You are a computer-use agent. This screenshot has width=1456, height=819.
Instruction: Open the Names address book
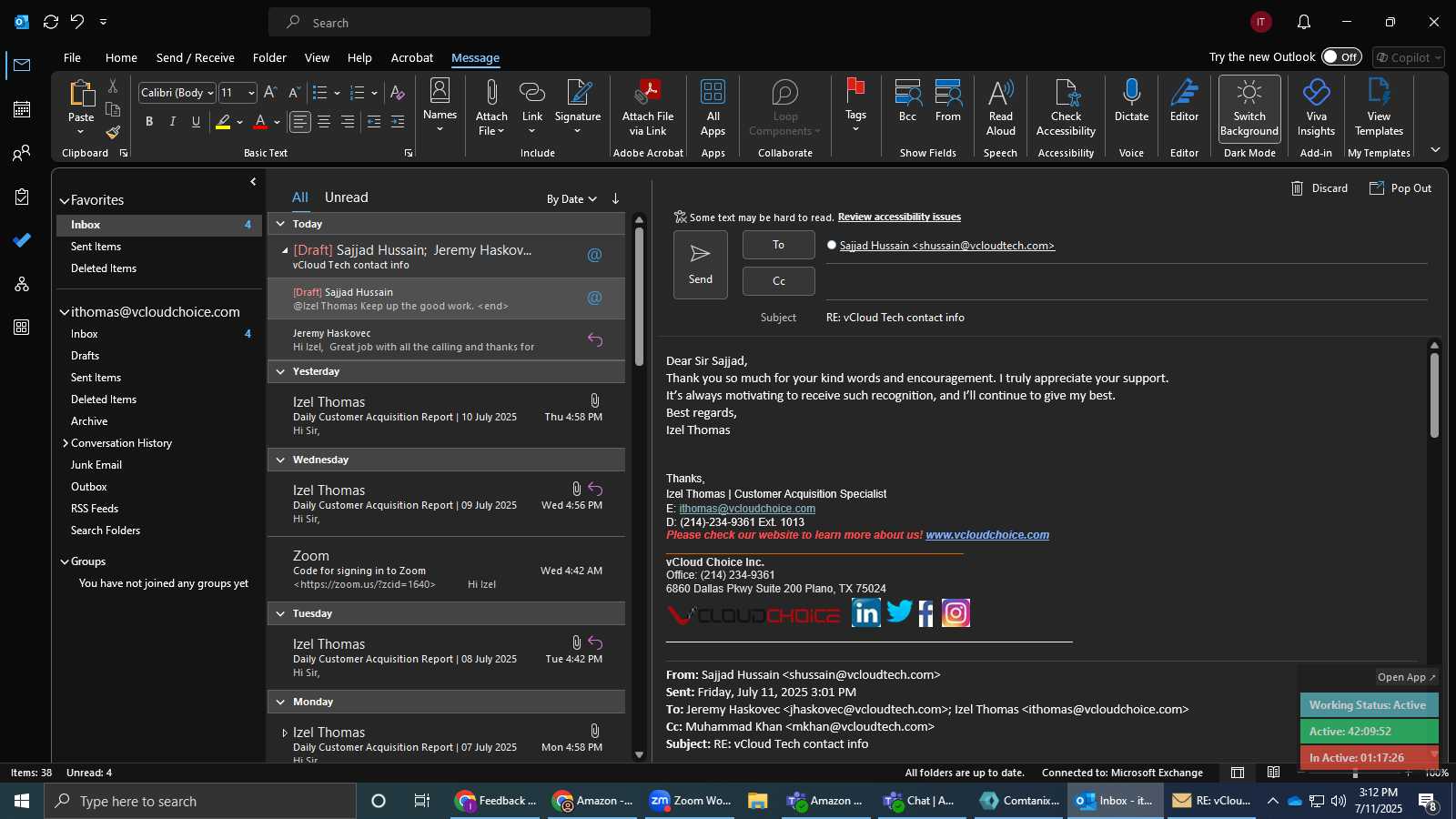pyautogui.click(x=440, y=104)
